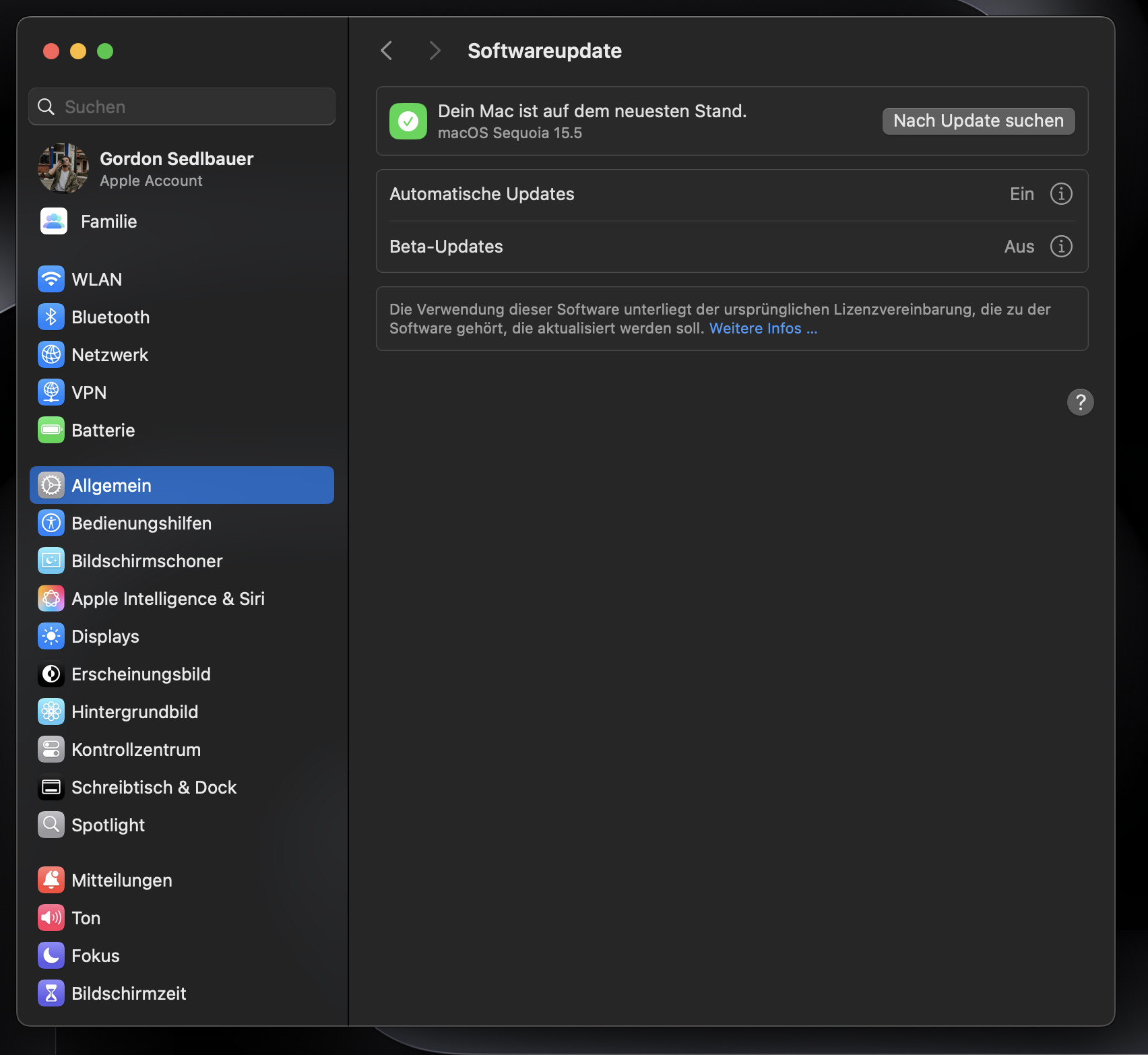This screenshot has width=1148, height=1055.
Task: Open Fokus settings
Action: [x=95, y=955]
